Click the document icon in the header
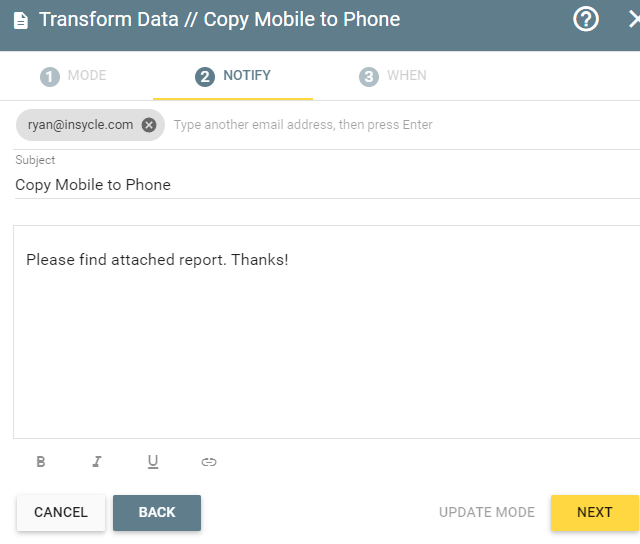The width and height of the screenshot is (640, 544). [x=21, y=20]
